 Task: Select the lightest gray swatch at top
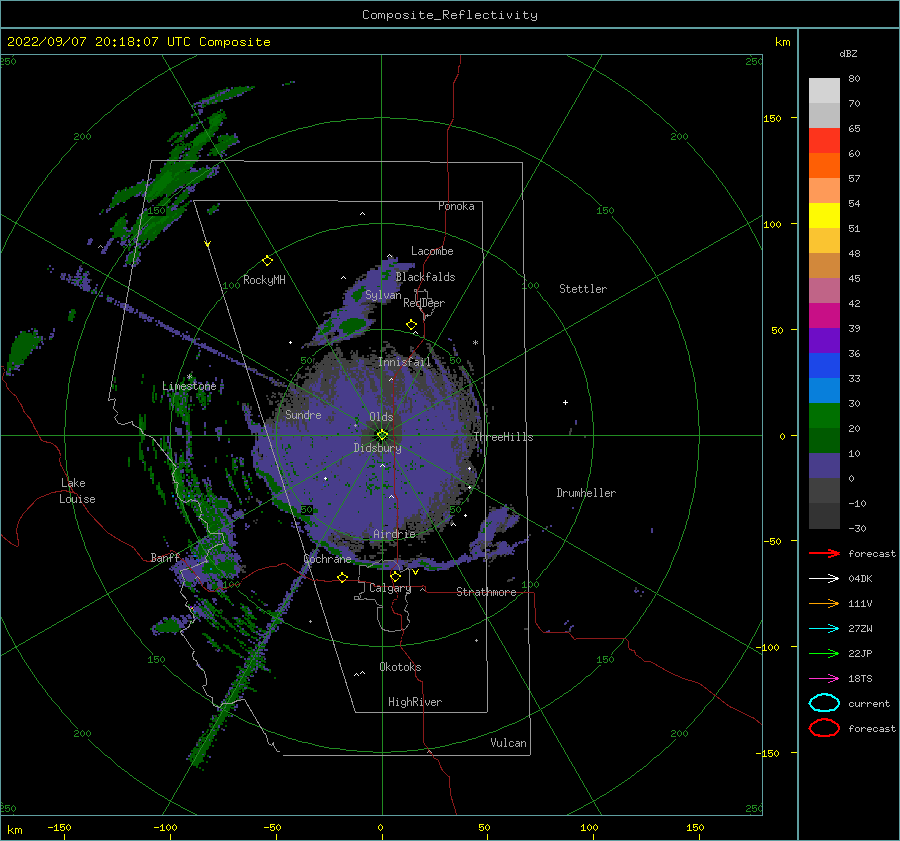pyautogui.click(x=824, y=91)
